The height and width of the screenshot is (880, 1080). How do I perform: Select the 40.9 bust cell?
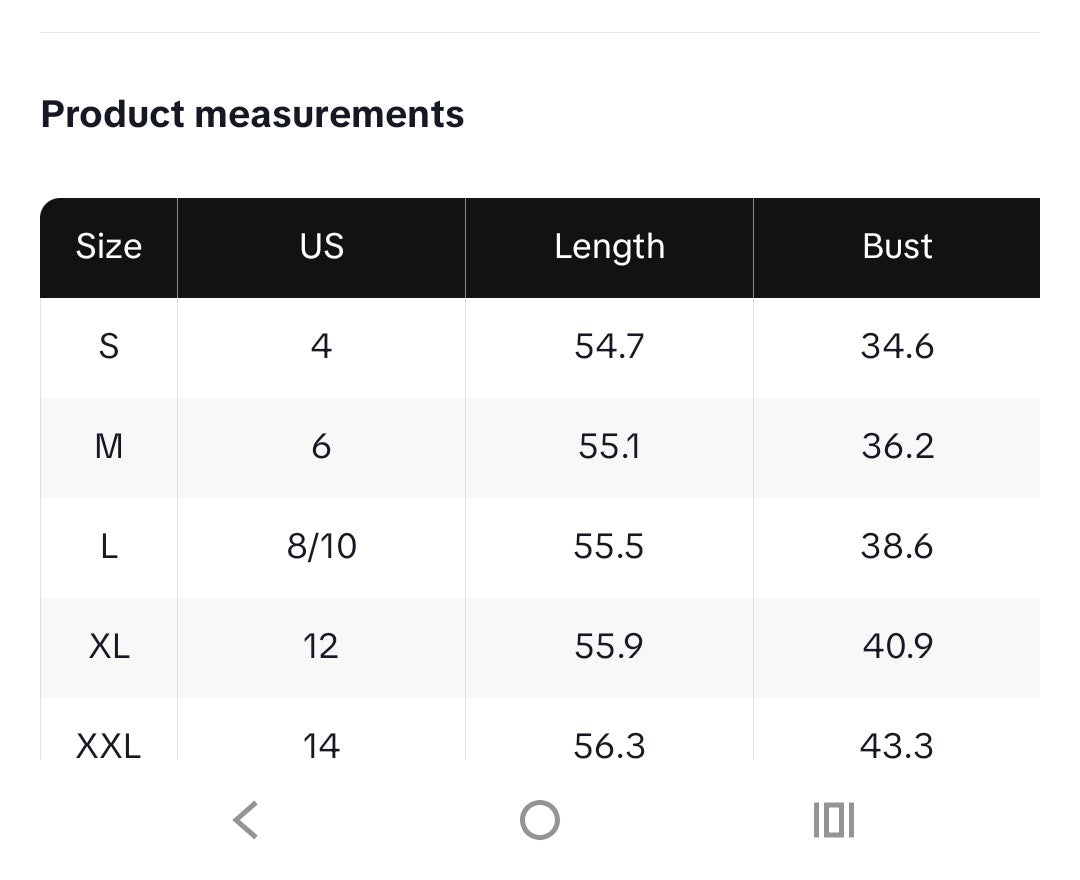tap(897, 647)
